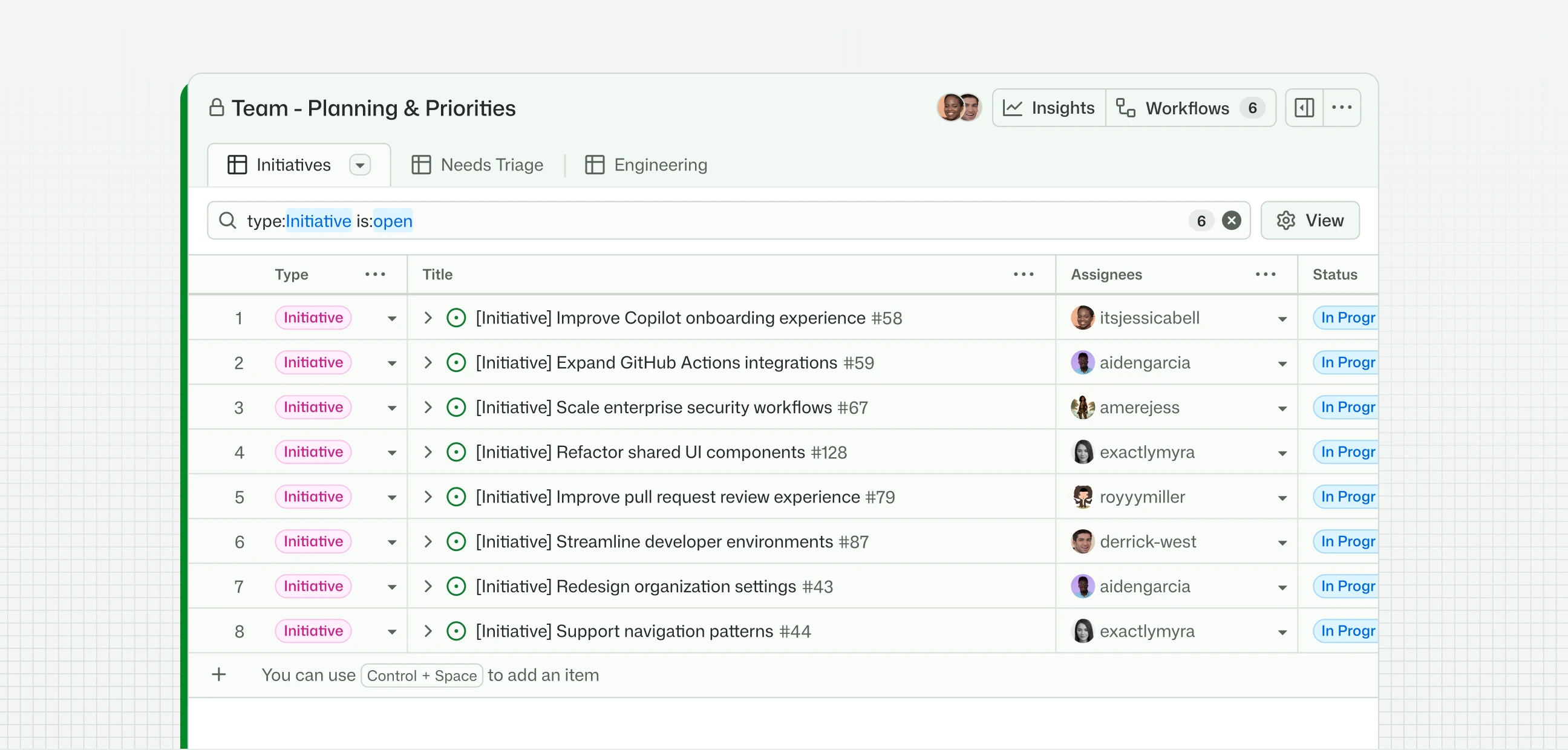
Task: Click the In Progress status in row 2
Action: pyautogui.click(x=1346, y=363)
